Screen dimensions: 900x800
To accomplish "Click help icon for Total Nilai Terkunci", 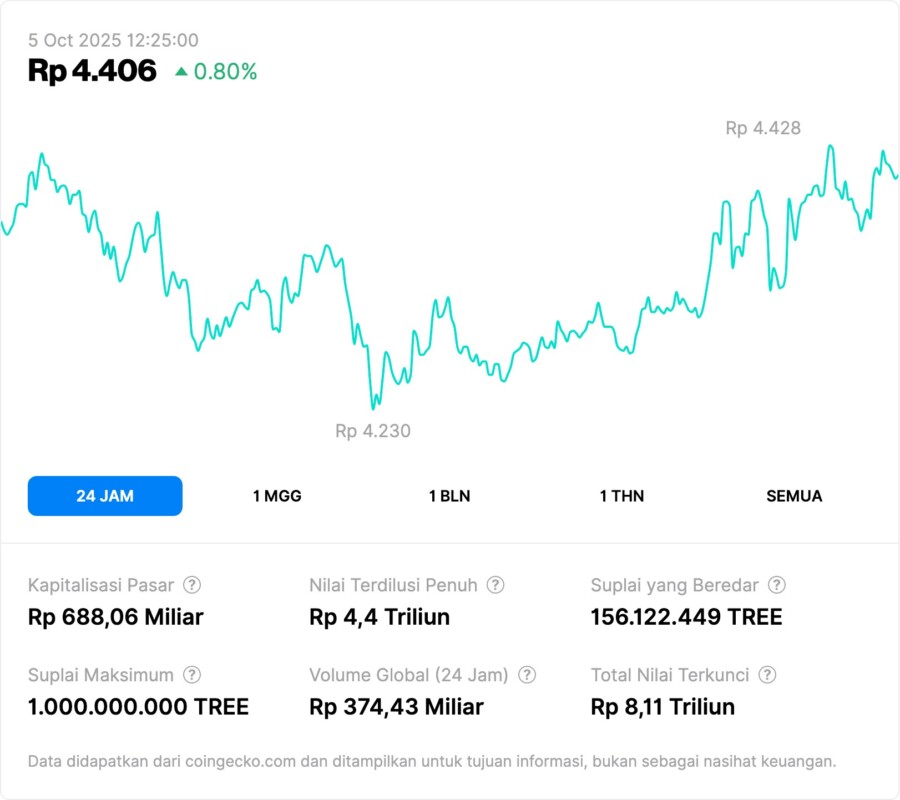I will [767, 675].
